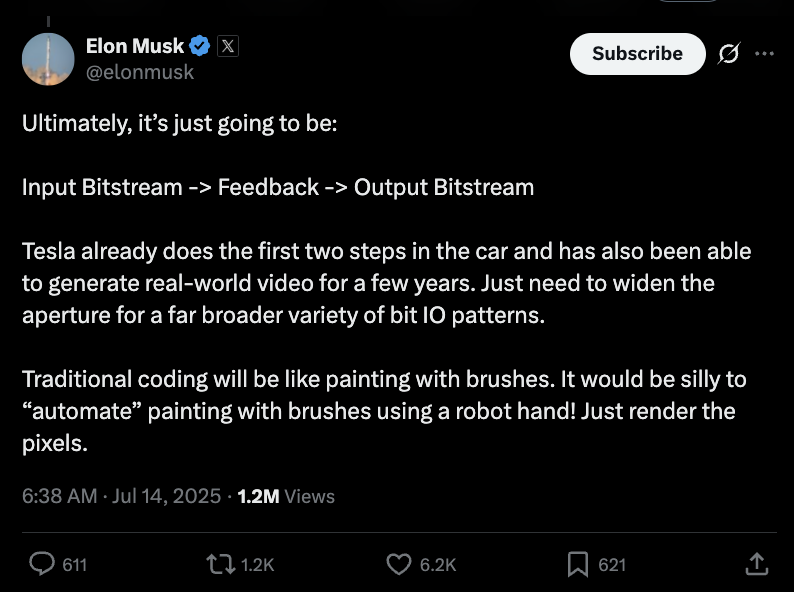Viewport: 794px width, 592px height.
Task: Click the 6.2K likes count
Action: 438,565
